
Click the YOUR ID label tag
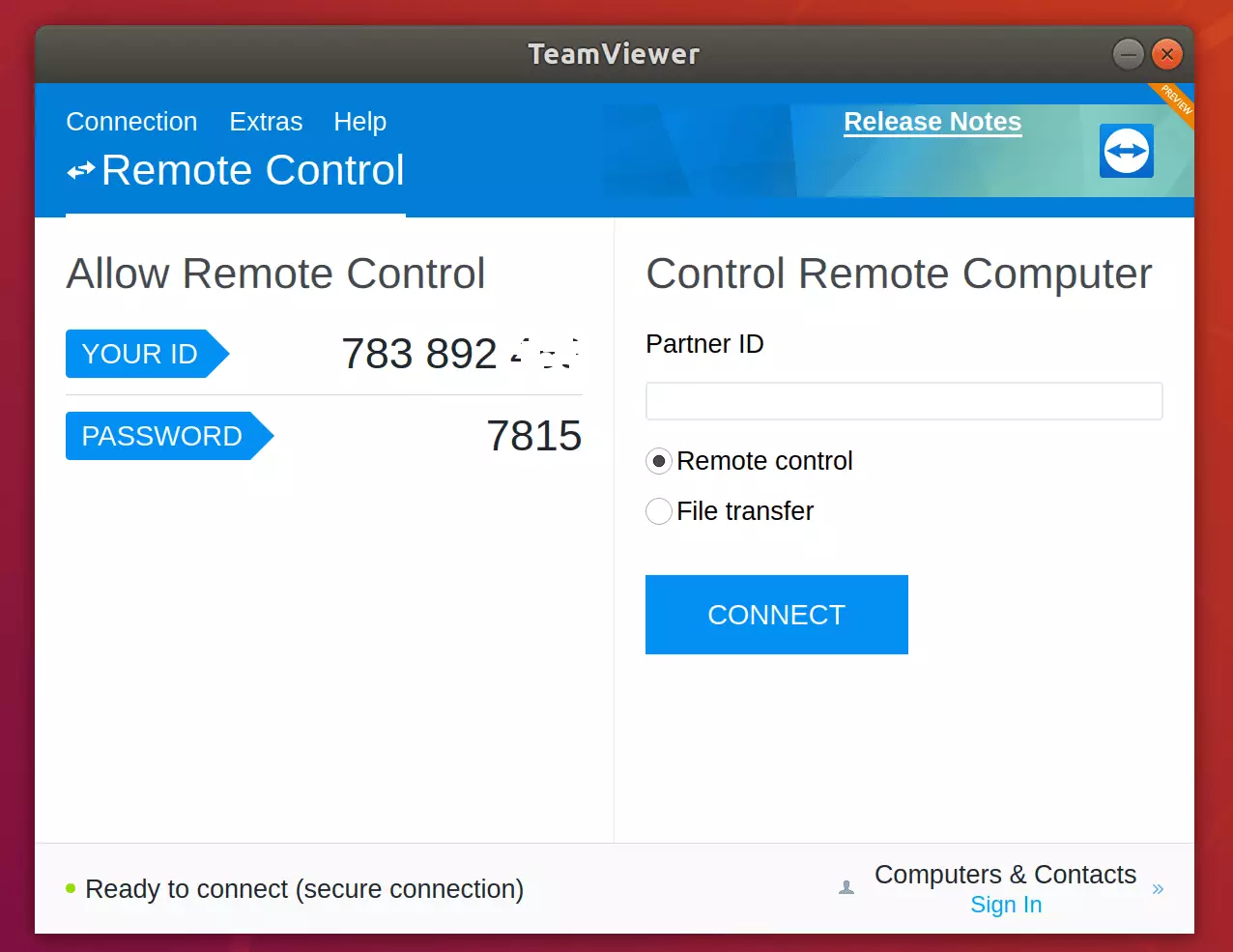(x=147, y=354)
